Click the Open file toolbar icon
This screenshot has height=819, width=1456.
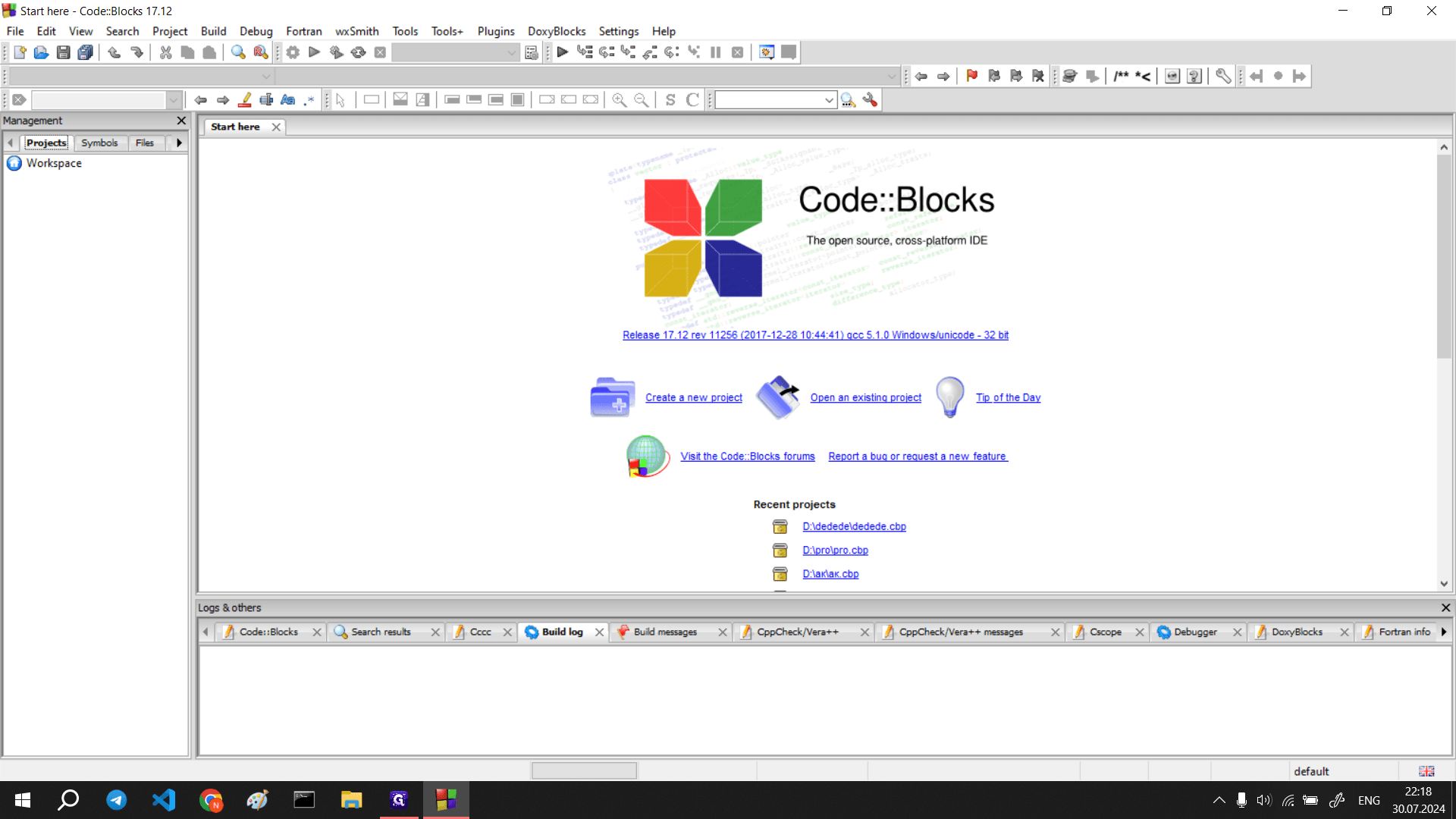click(41, 52)
